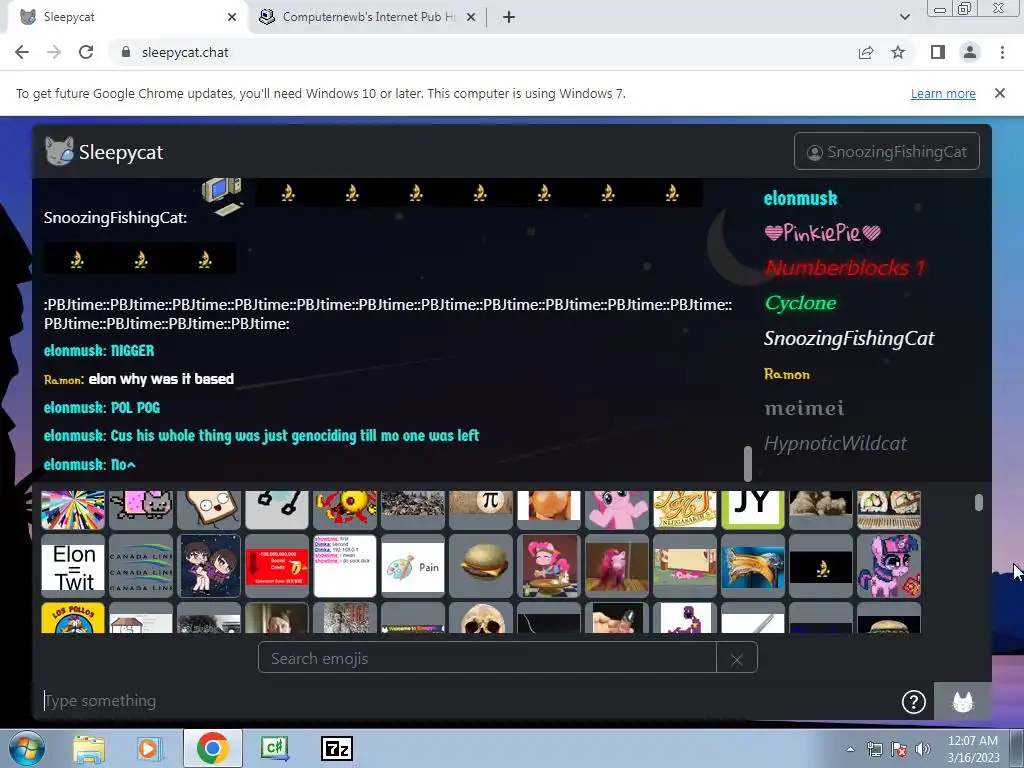Choose the skull emoji
Viewport: 1024px width, 768px height.
point(481,618)
